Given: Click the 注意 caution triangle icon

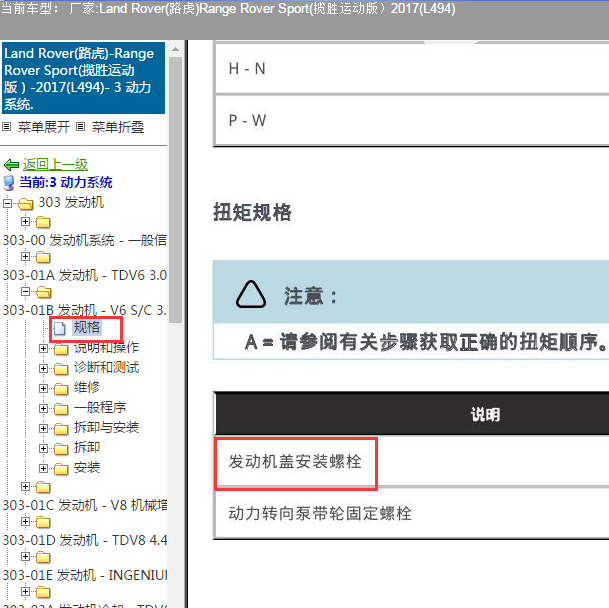Looking at the screenshot, I should tap(251, 295).
